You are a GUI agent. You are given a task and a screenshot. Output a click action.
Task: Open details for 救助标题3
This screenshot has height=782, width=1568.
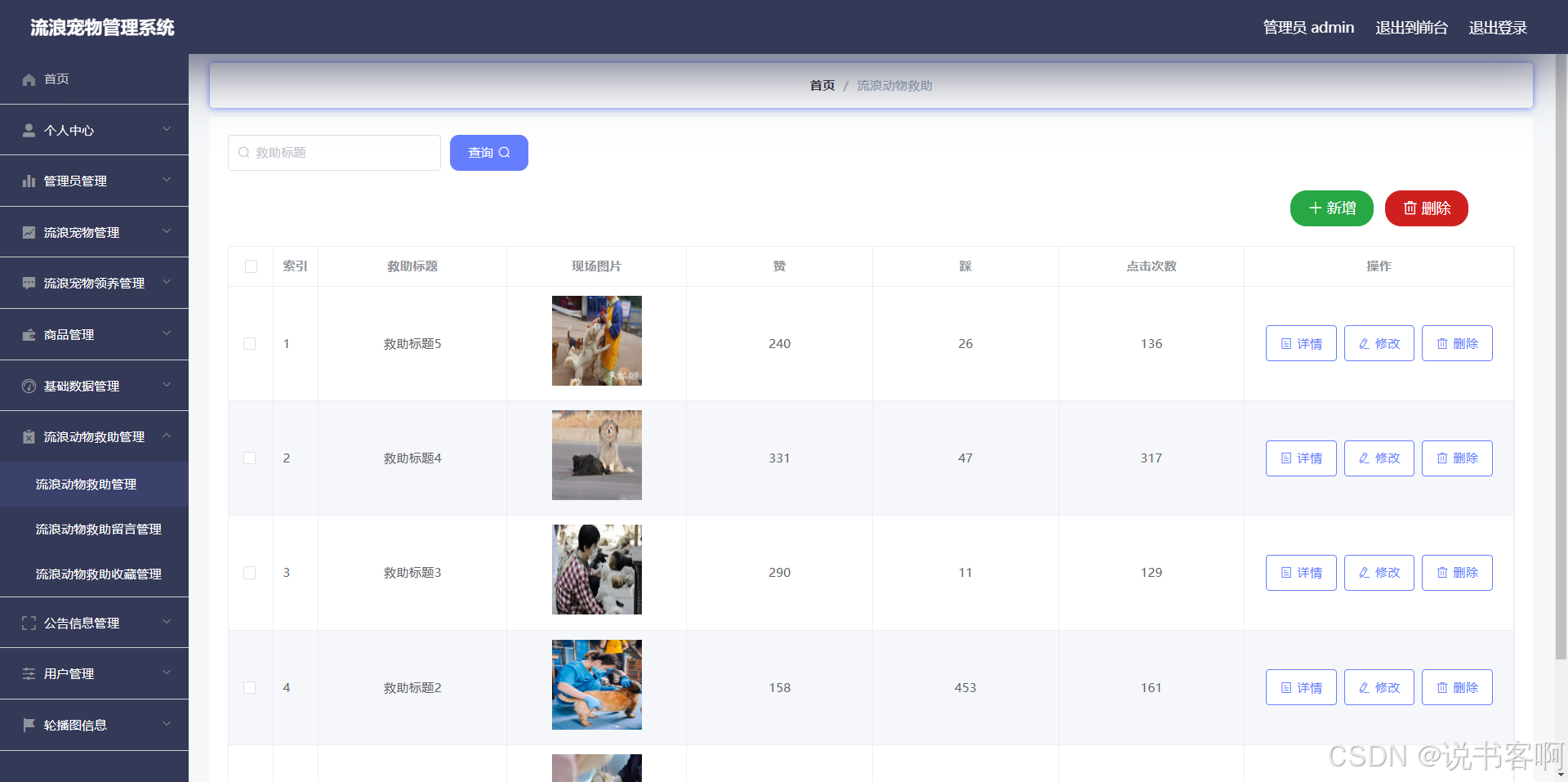coord(1301,573)
